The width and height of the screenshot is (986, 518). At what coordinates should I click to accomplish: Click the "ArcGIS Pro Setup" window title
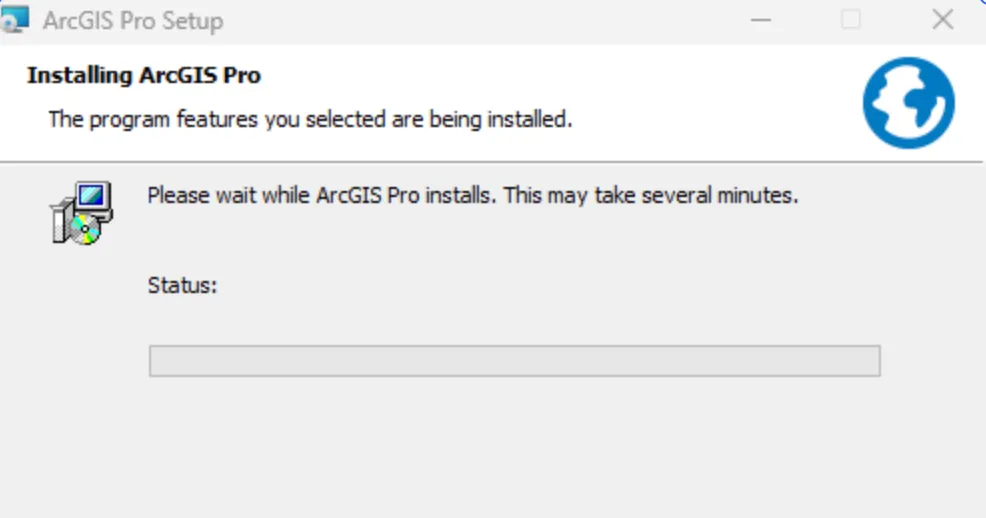[x=133, y=21]
